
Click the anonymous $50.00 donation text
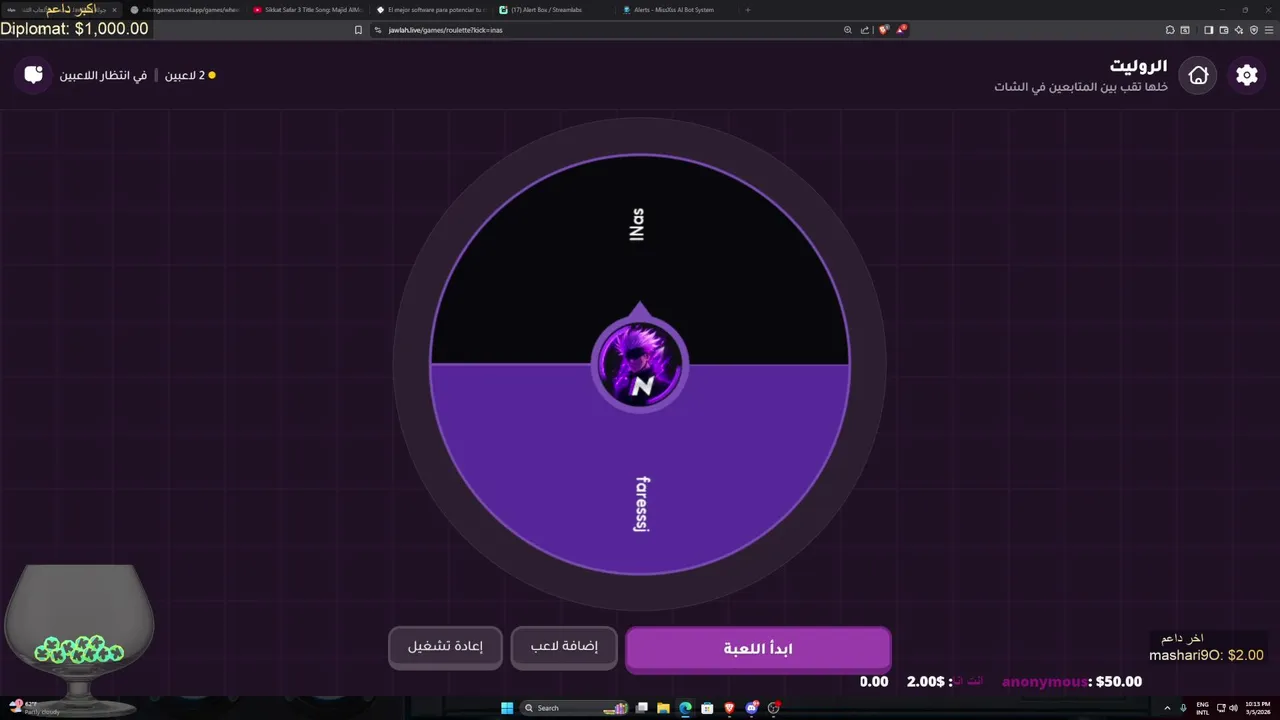tap(1071, 682)
